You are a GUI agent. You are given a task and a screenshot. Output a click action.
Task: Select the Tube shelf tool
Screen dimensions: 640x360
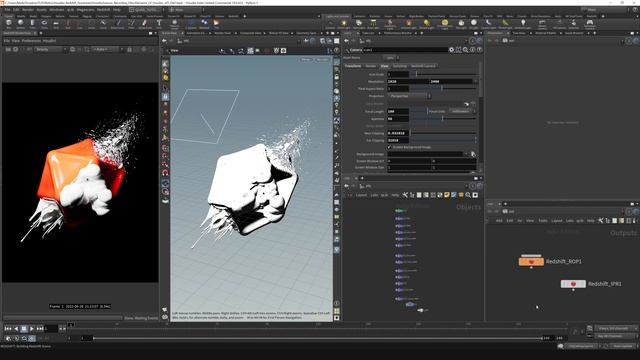(32, 24)
